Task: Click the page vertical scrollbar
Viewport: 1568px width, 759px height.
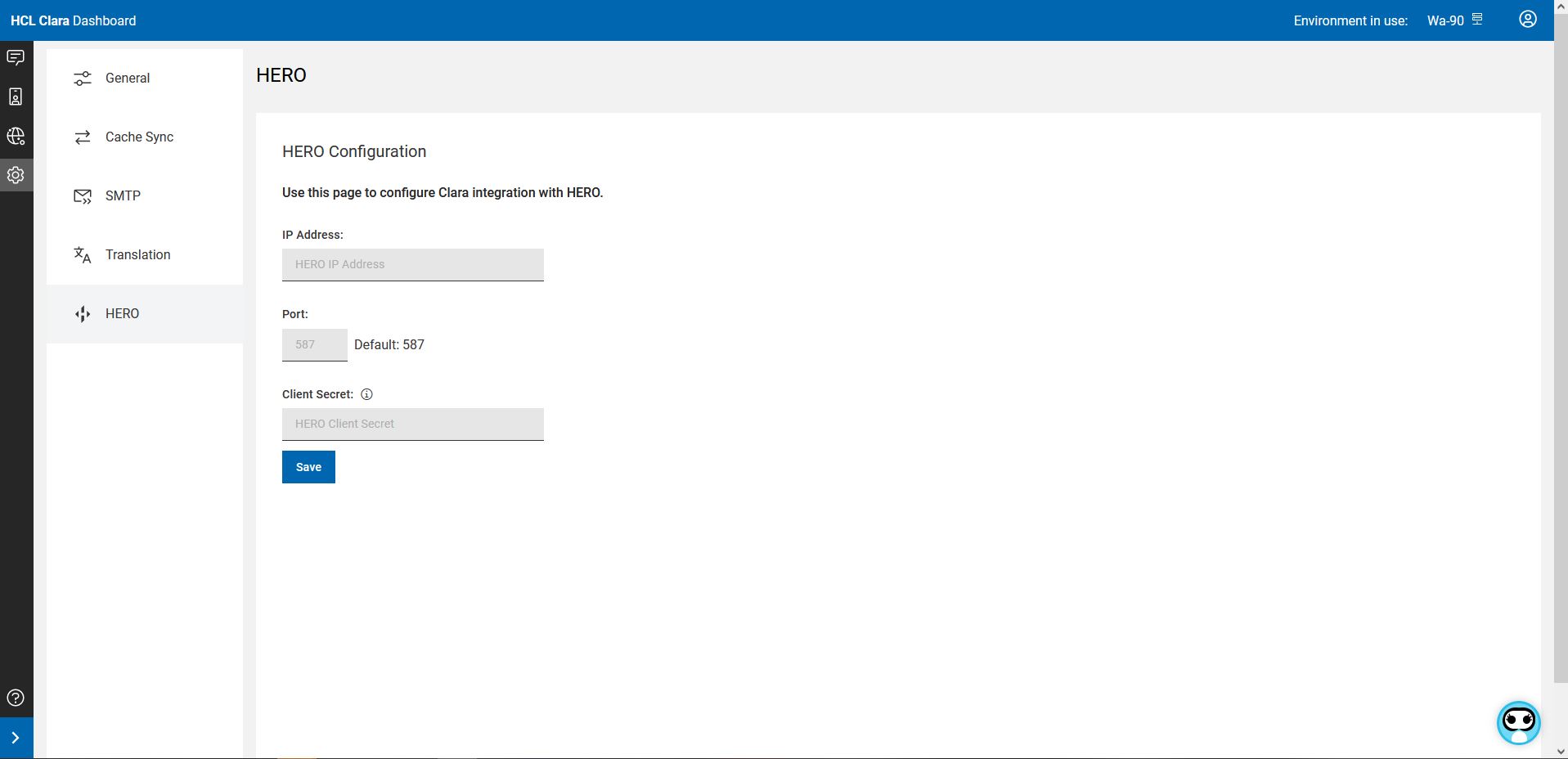Action: 1561,348
